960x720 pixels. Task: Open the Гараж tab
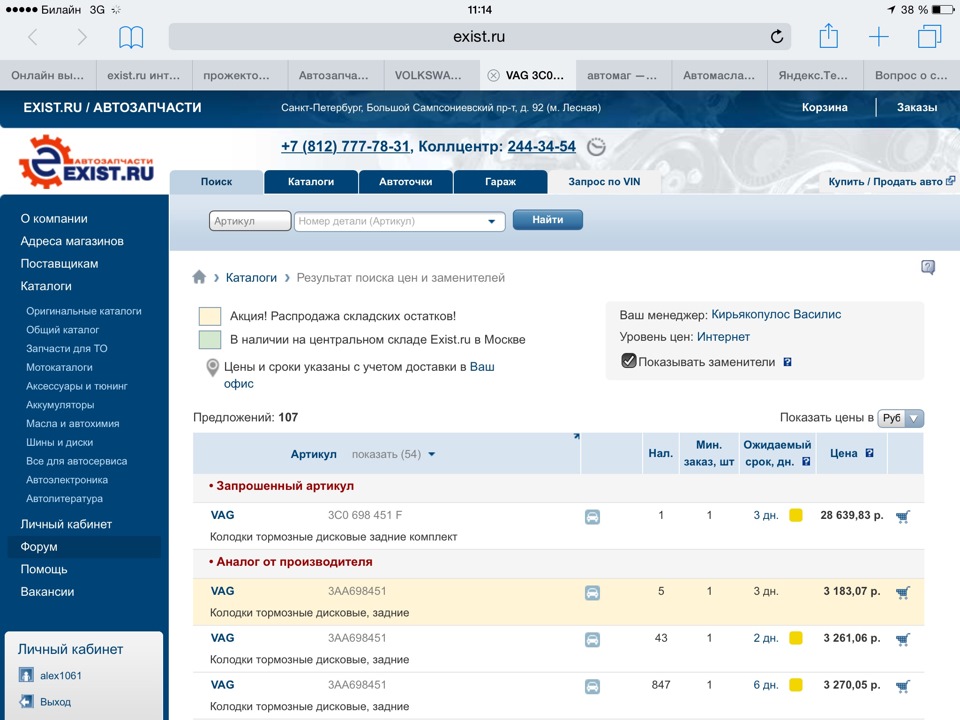coord(500,182)
